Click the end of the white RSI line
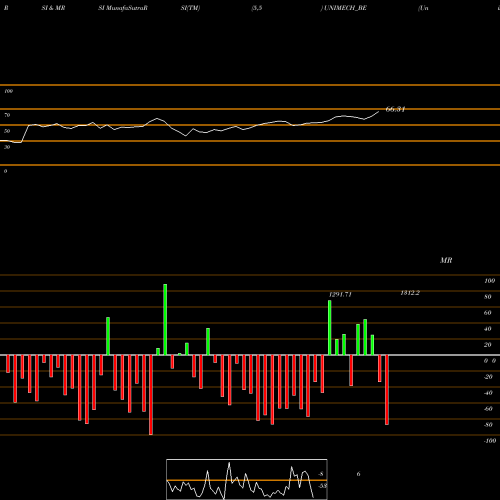Viewport: 500px width, 500px height. [379, 112]
